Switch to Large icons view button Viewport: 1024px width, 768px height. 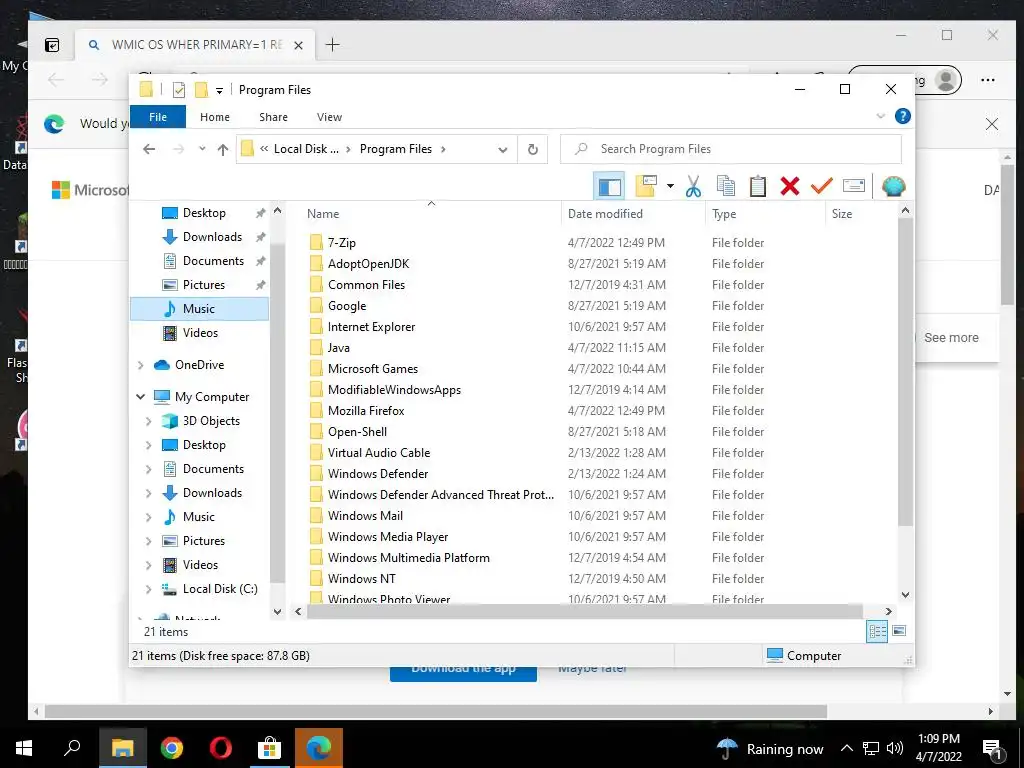coord(899,631)
